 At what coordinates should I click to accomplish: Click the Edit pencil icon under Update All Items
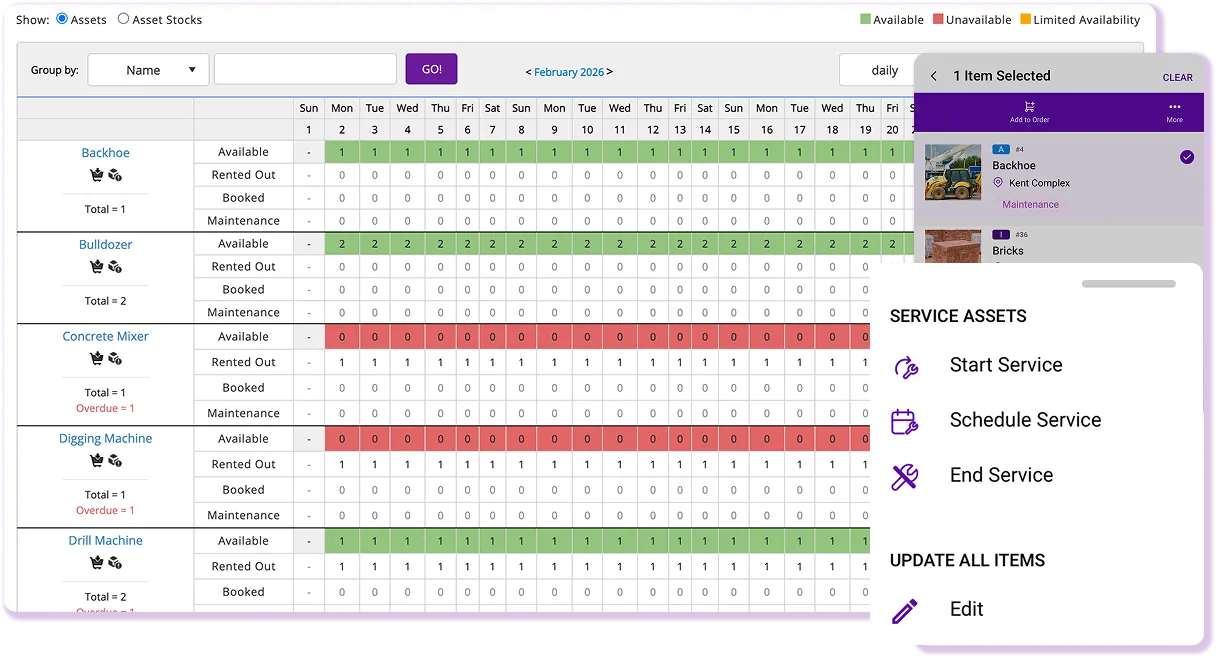pyautogui.click(x=904, y=609)
